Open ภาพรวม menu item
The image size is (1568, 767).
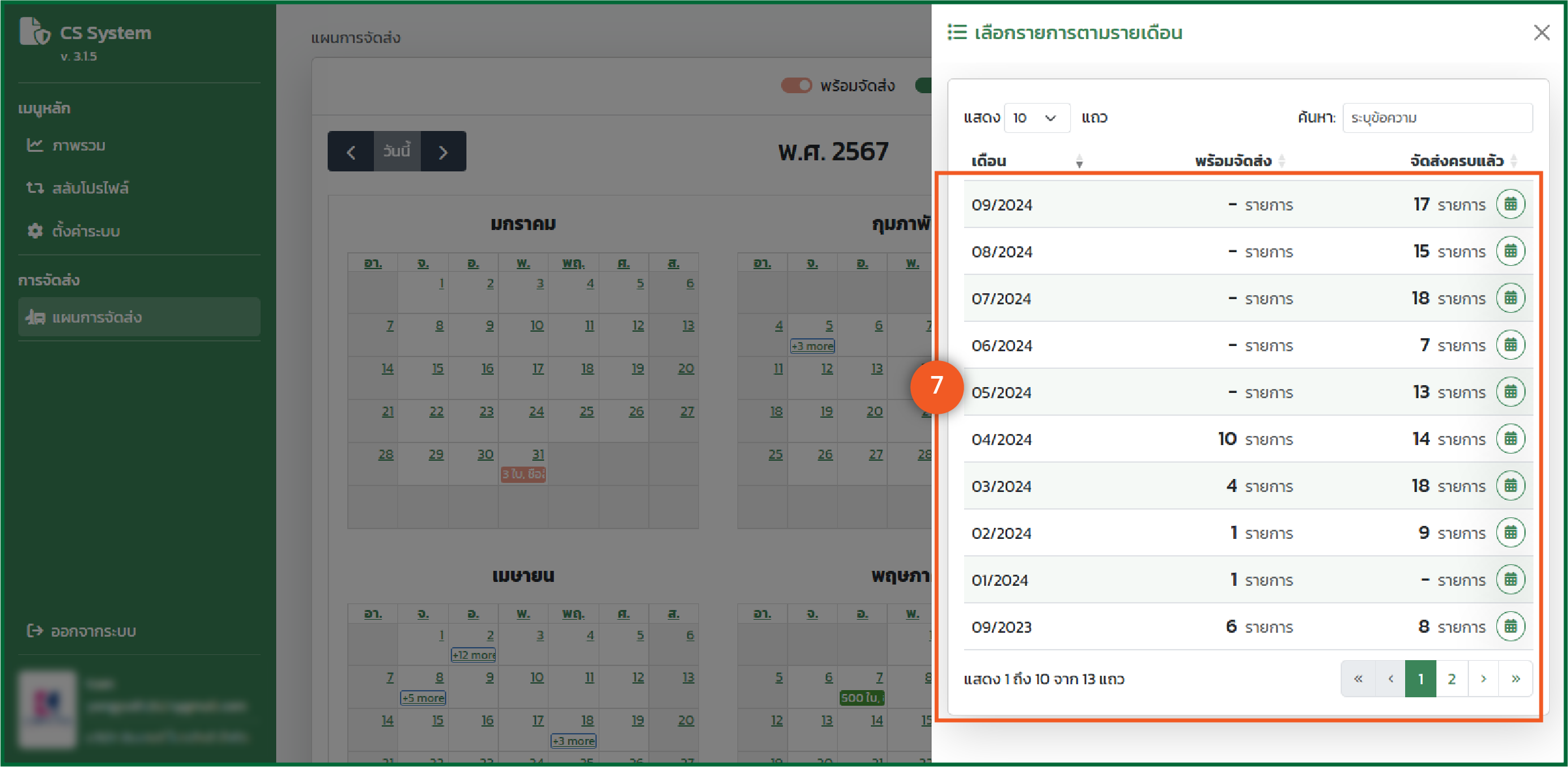(79, 145)
